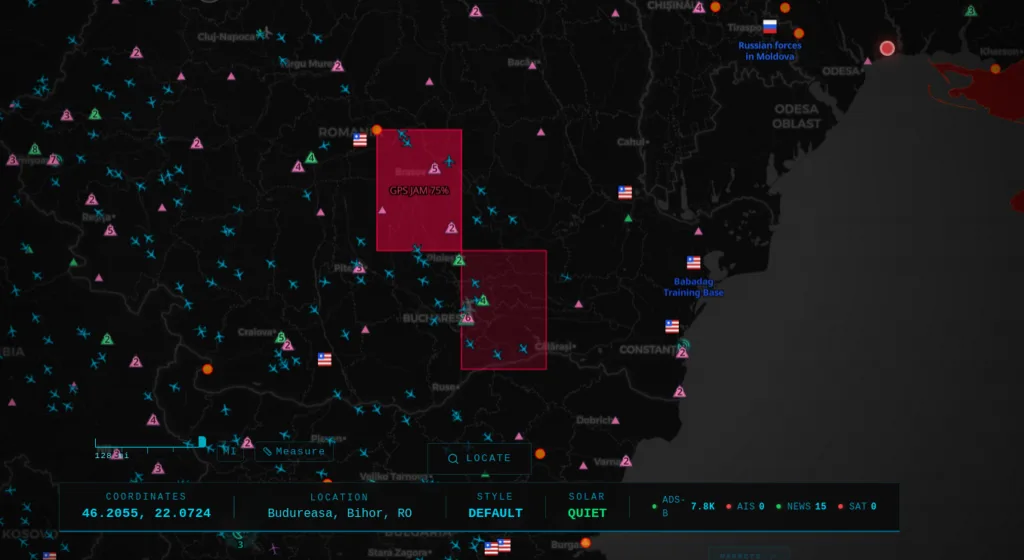Toggle the AIS 0 feed indicator
Screen dimensions: 1024x560
745,506
